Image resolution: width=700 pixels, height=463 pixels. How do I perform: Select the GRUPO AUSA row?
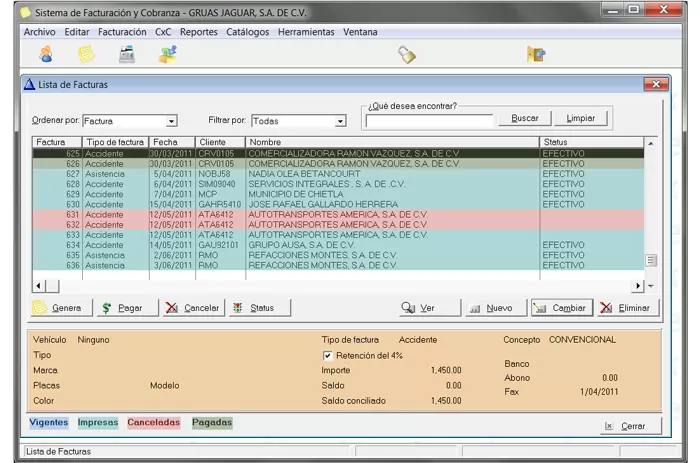click(338, 245)
